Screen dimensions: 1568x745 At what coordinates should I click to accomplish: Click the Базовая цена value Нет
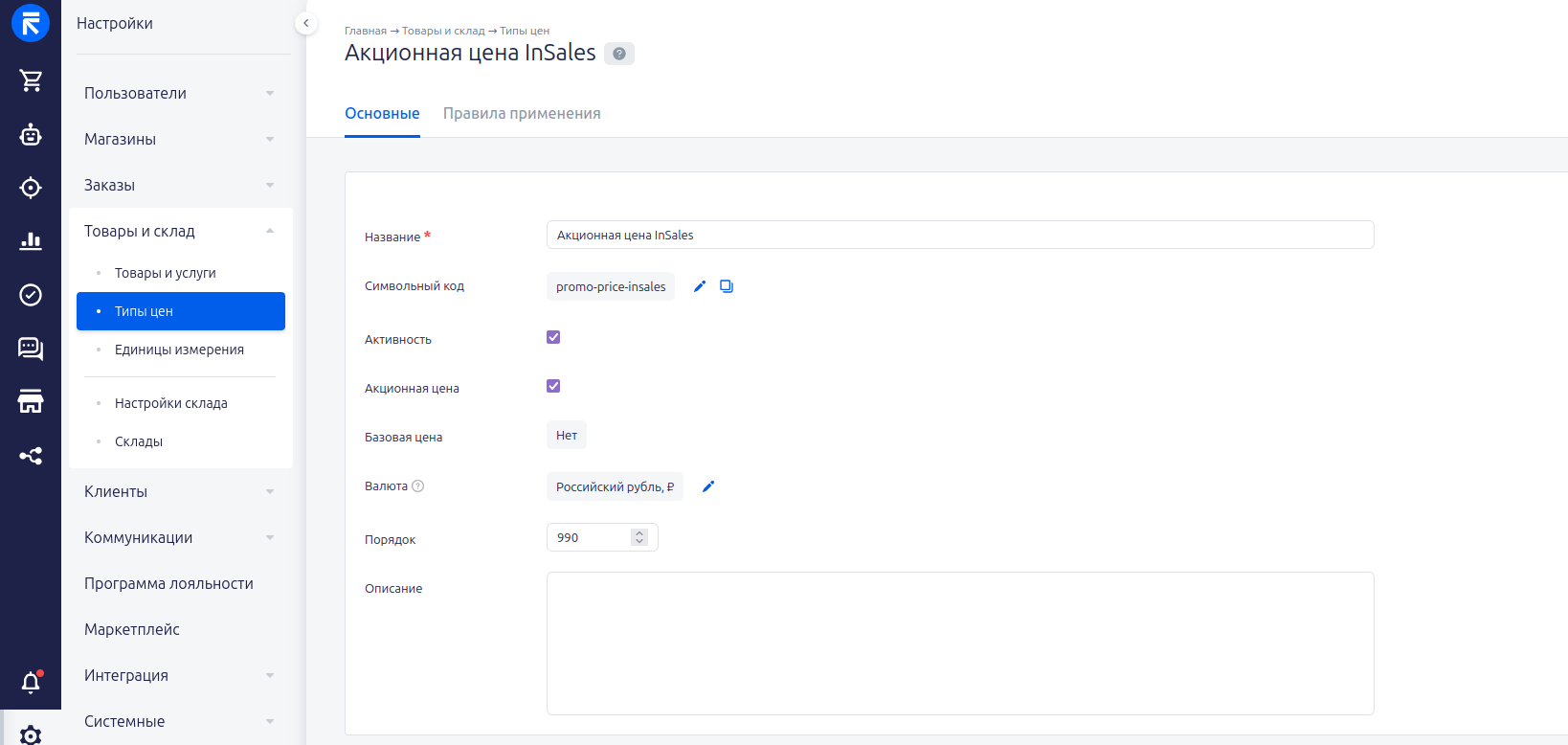click(567, 435)
